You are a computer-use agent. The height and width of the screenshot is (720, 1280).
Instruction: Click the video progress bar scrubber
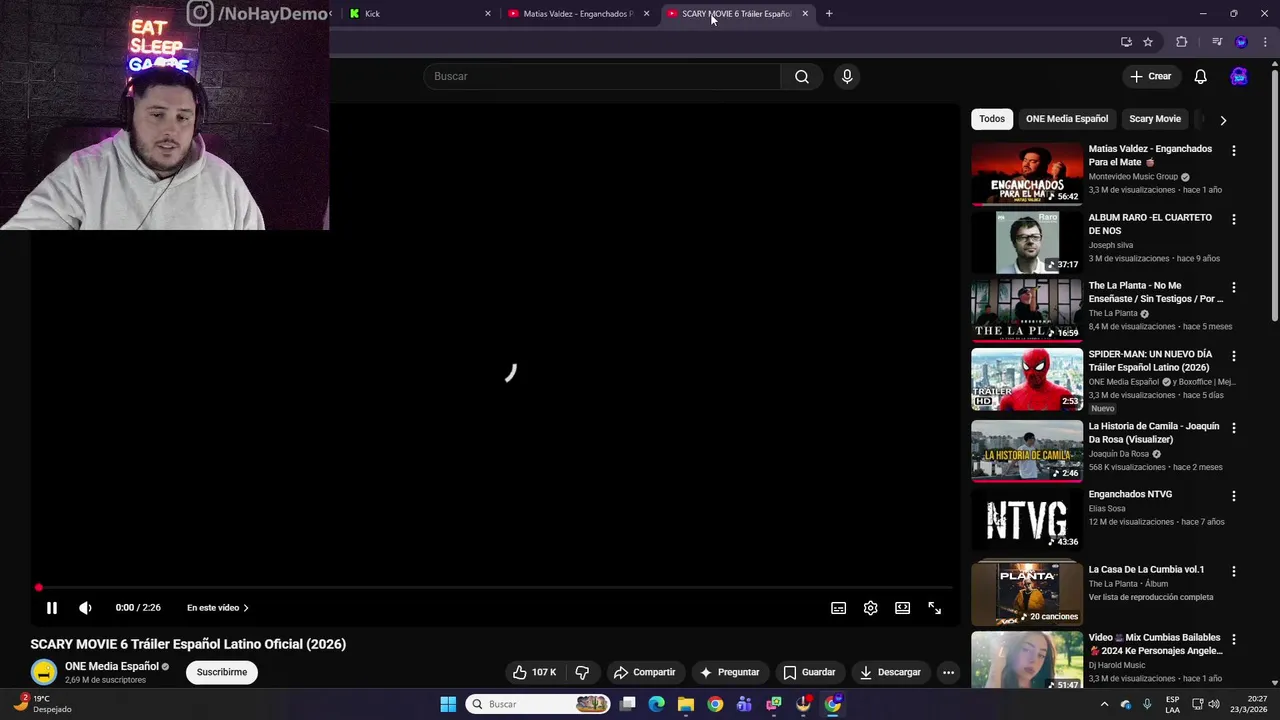click(39, 588)
